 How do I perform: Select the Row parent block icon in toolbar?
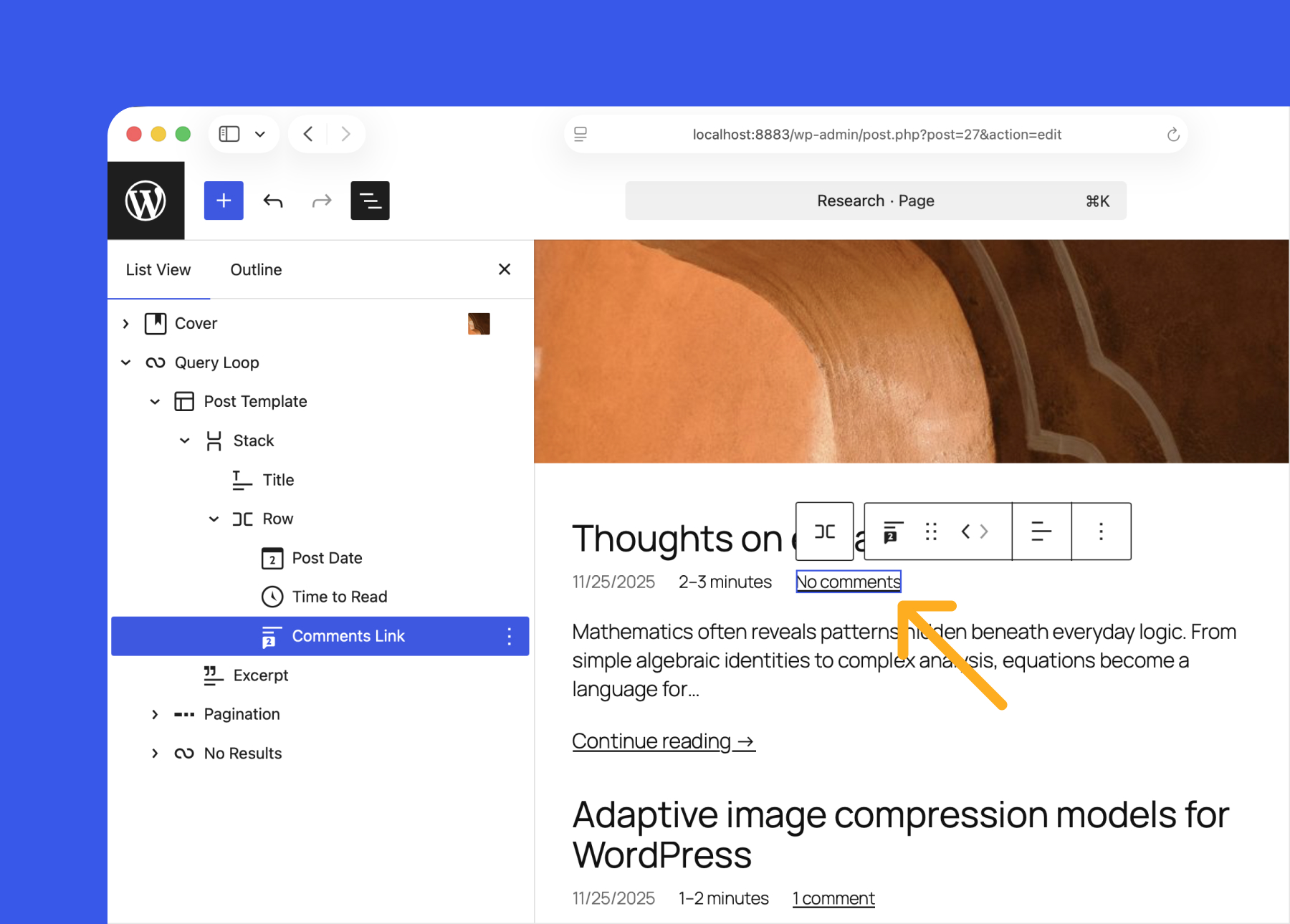pos(823,531)
